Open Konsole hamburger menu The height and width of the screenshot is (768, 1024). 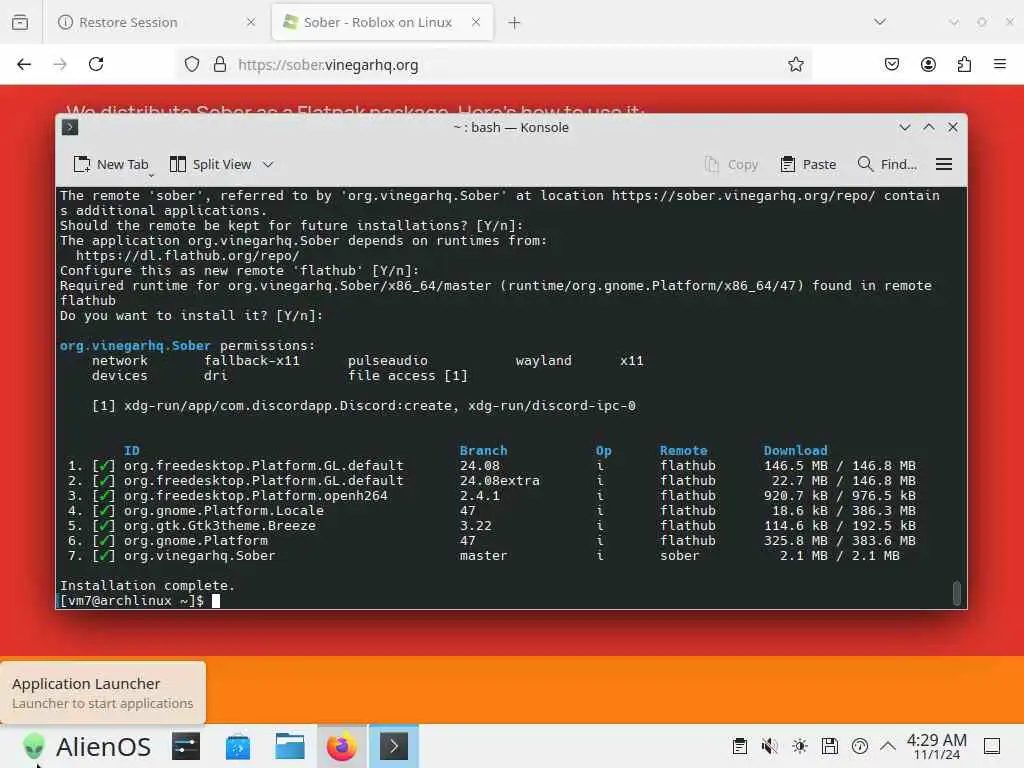point(944,165)
